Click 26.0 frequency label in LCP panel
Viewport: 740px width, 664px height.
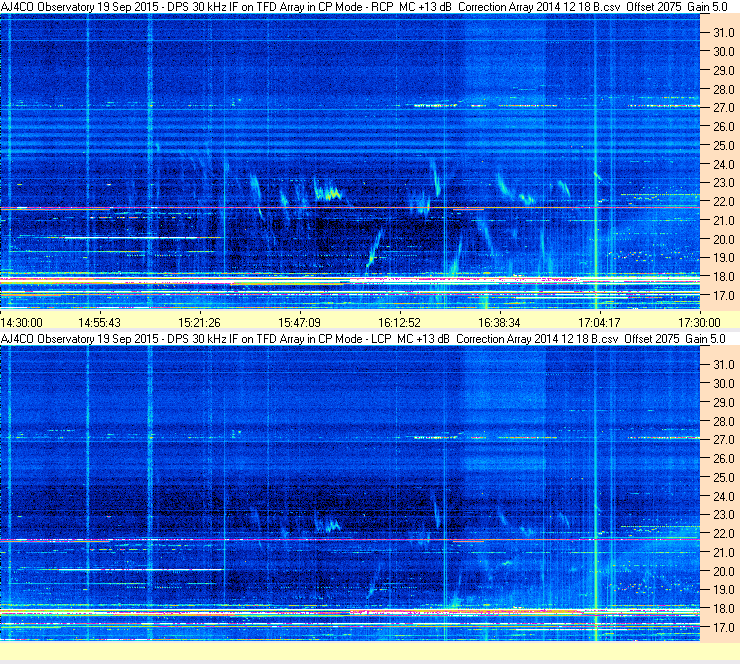724,459
